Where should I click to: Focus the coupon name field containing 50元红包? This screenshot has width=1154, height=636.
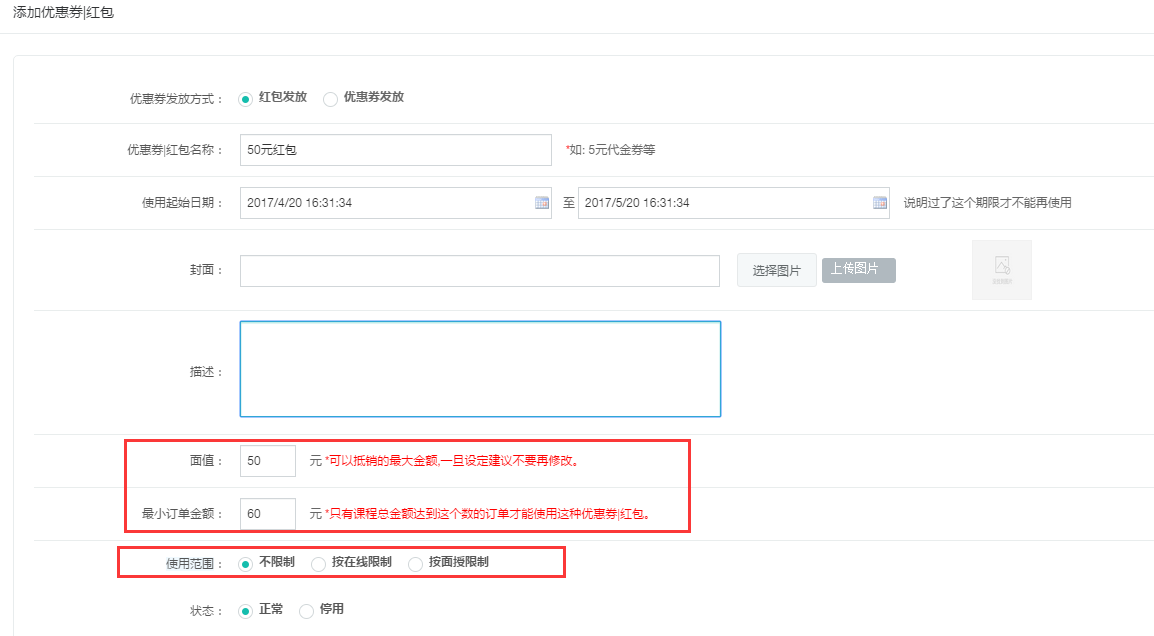[x=395, y=150]
